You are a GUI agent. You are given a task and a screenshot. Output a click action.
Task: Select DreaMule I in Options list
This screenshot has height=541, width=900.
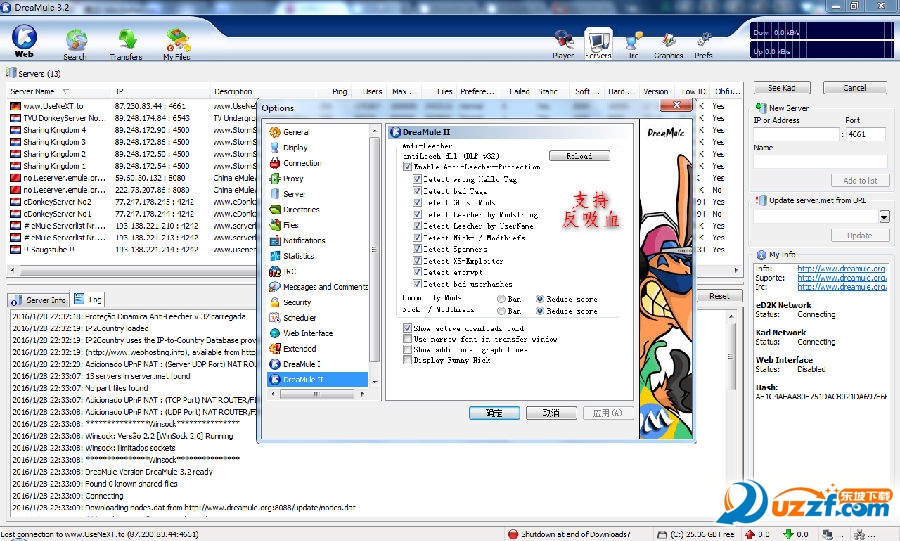[x=295, y=364]
